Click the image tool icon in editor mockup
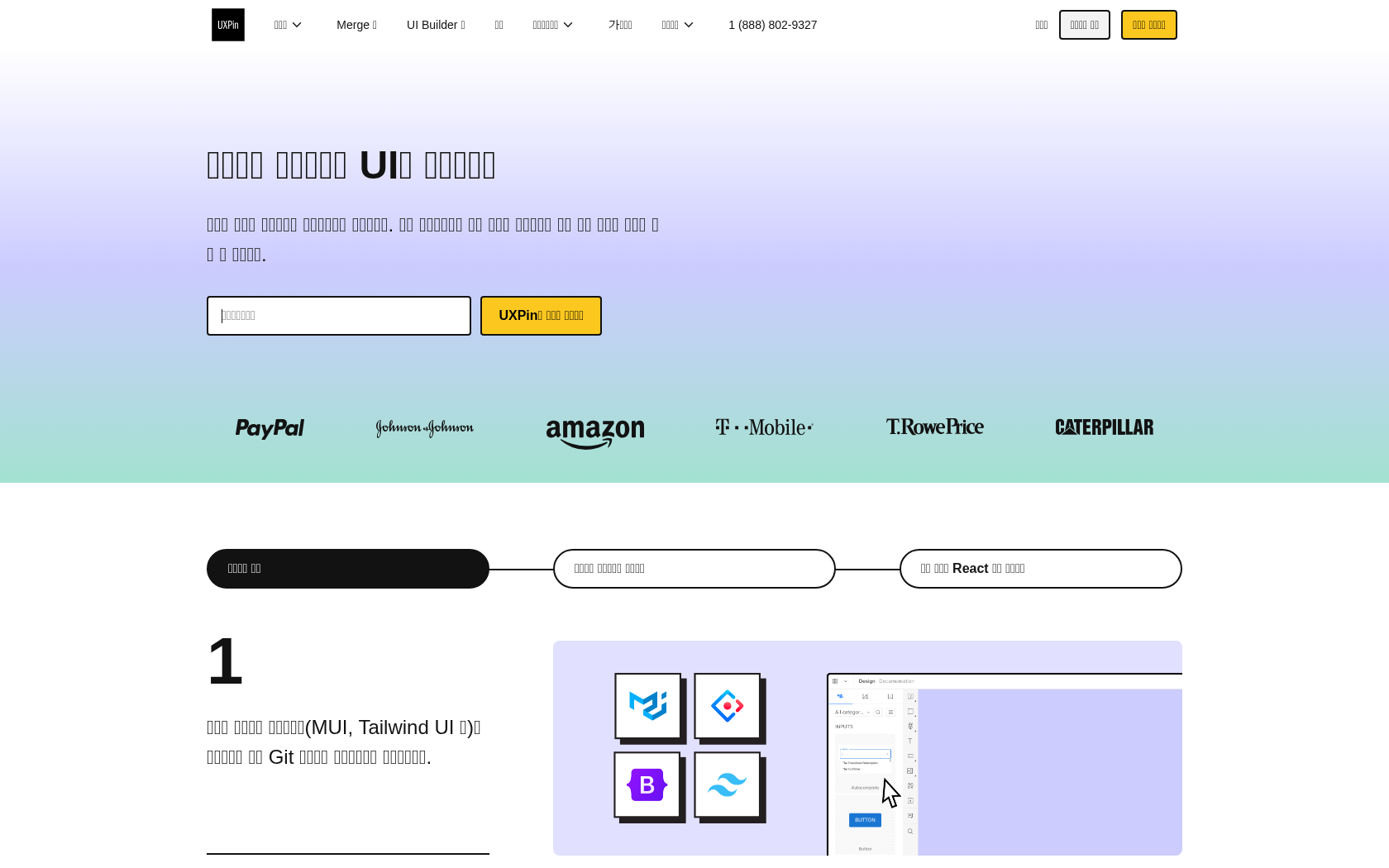The width and height of the screenshot is (1389, 868). [x=910, y=771]
